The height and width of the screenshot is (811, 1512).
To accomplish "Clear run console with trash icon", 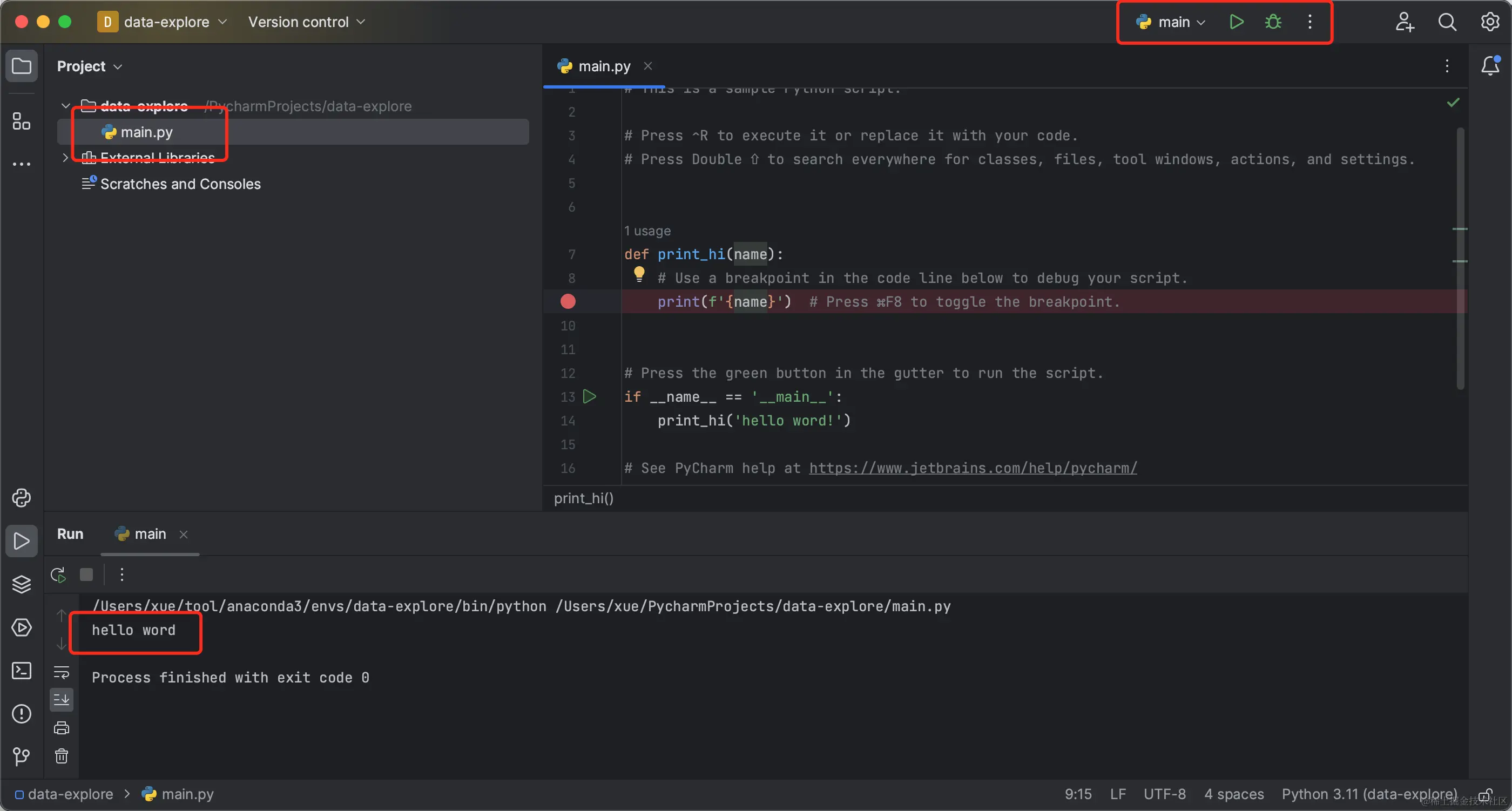I will pos(62,756).
